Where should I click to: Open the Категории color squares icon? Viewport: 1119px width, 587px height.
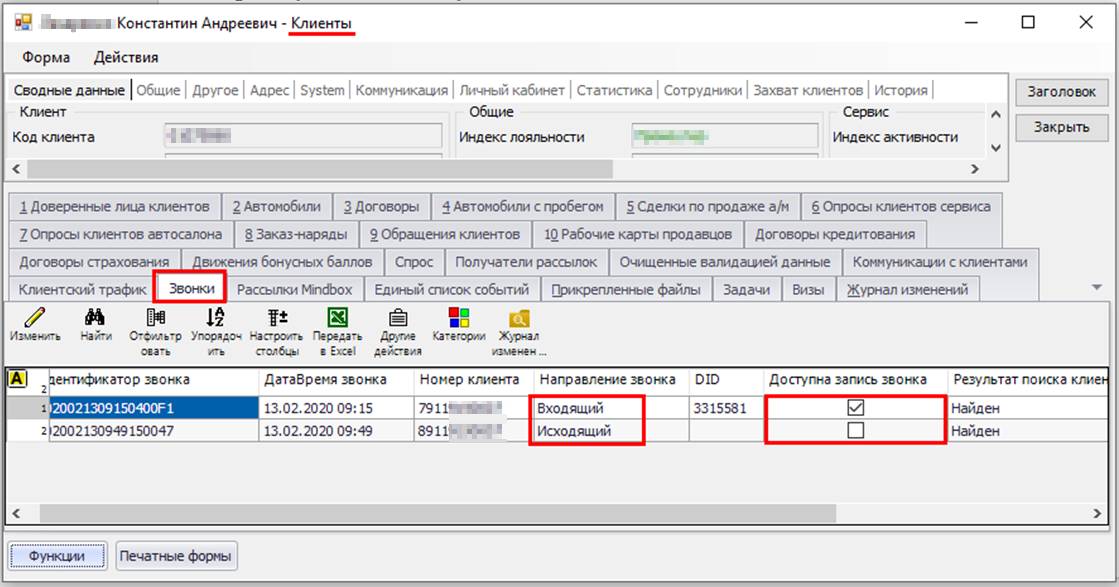pyautogui.click(x=459, y=318)
